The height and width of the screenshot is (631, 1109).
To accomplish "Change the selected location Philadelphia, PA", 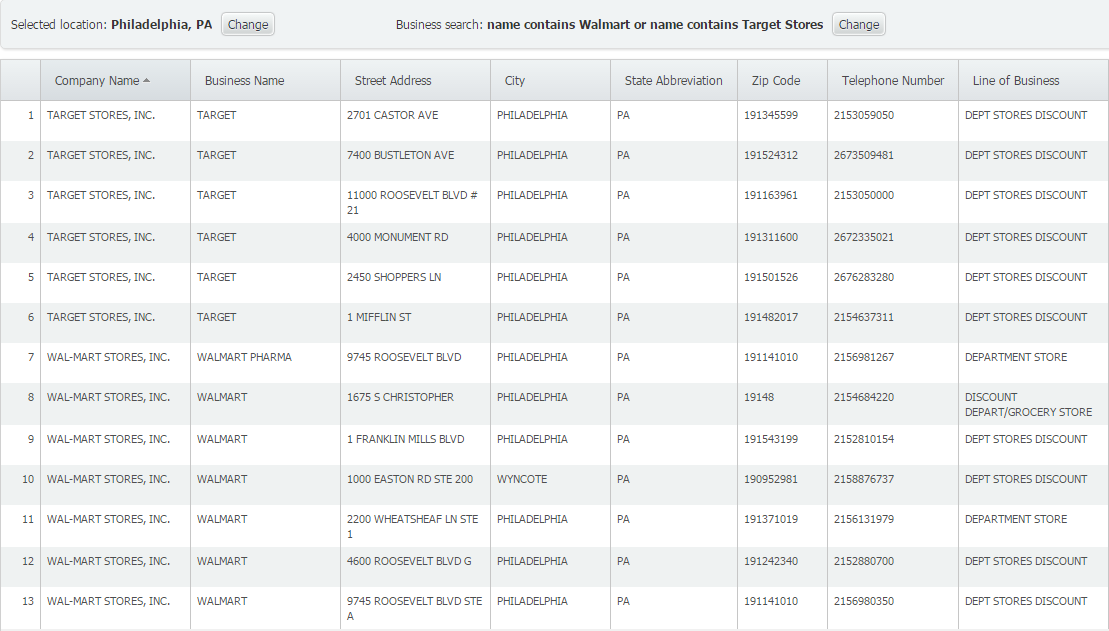I will point(247,25).
